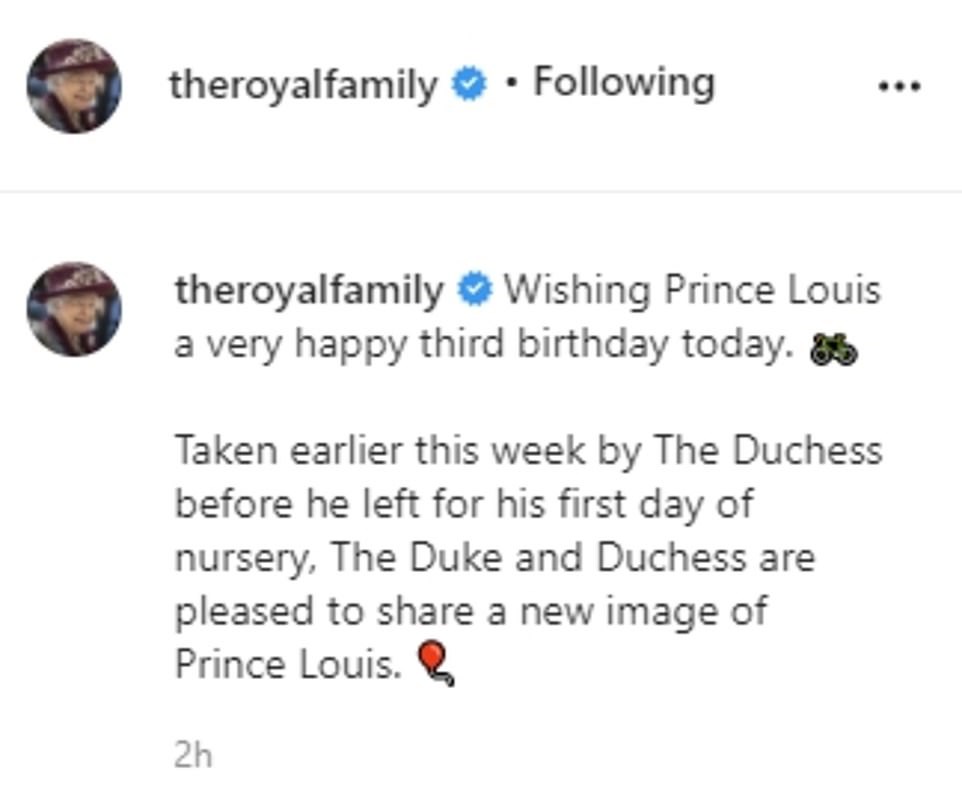Click the Following button to unfollow

click(x=623, y=82)
